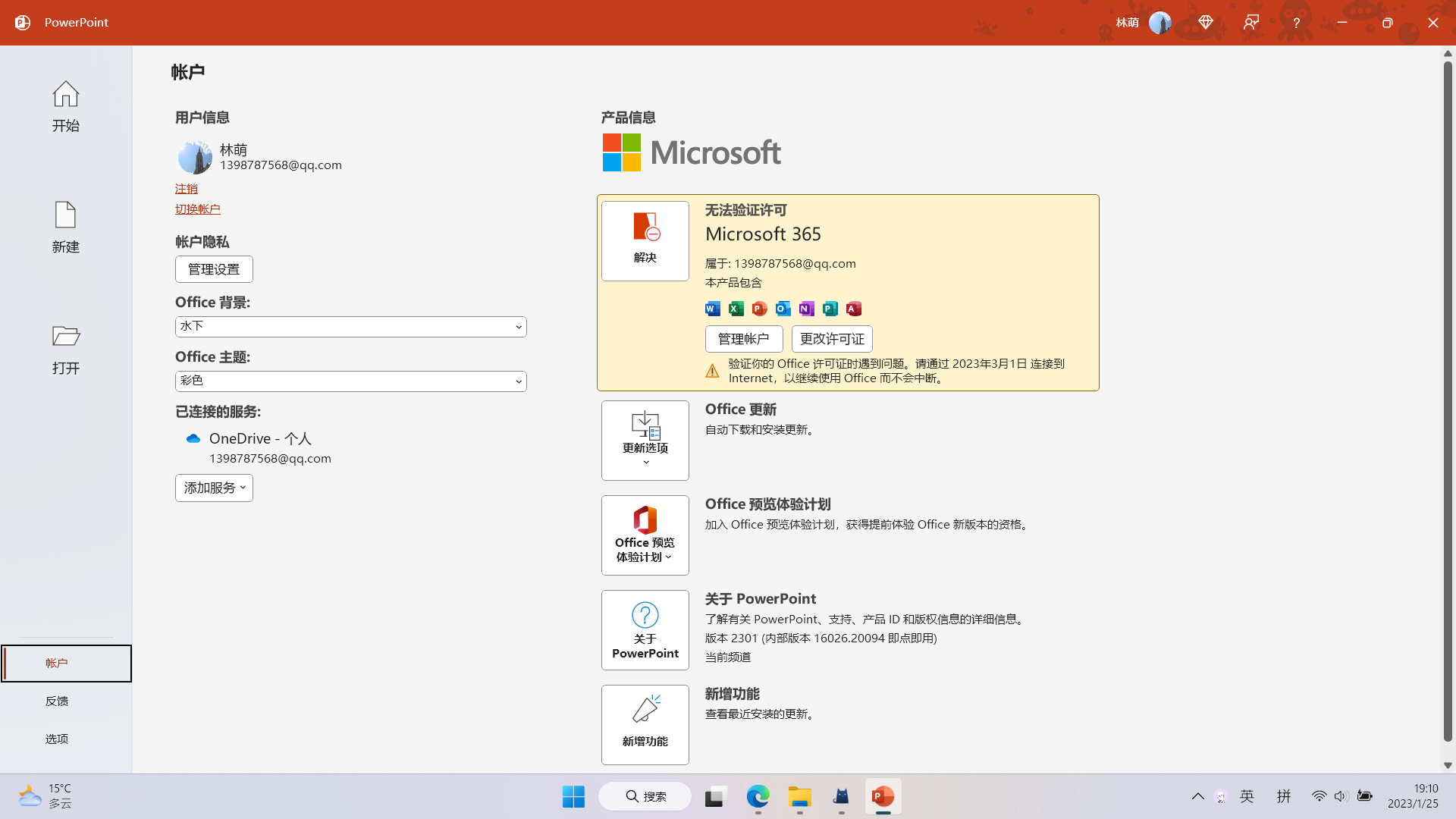Screen dimensions: 1456x819
Task: Open the 添加服务 dropdown button
Action: pyautogui.click(x=214, y=488)
